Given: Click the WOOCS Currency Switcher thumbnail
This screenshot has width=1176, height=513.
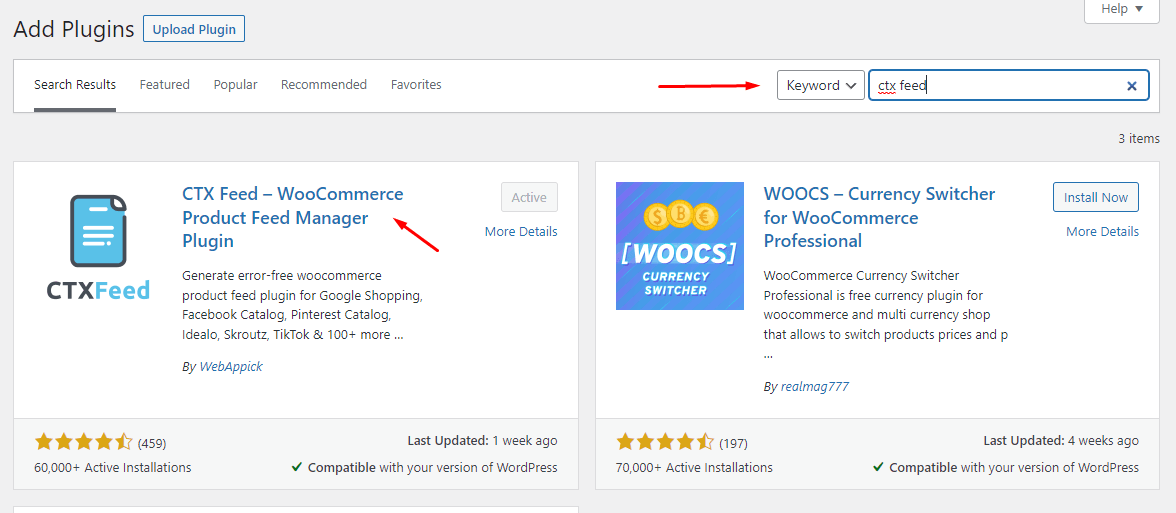Looking at the screenshot, I should coord(679,246).
